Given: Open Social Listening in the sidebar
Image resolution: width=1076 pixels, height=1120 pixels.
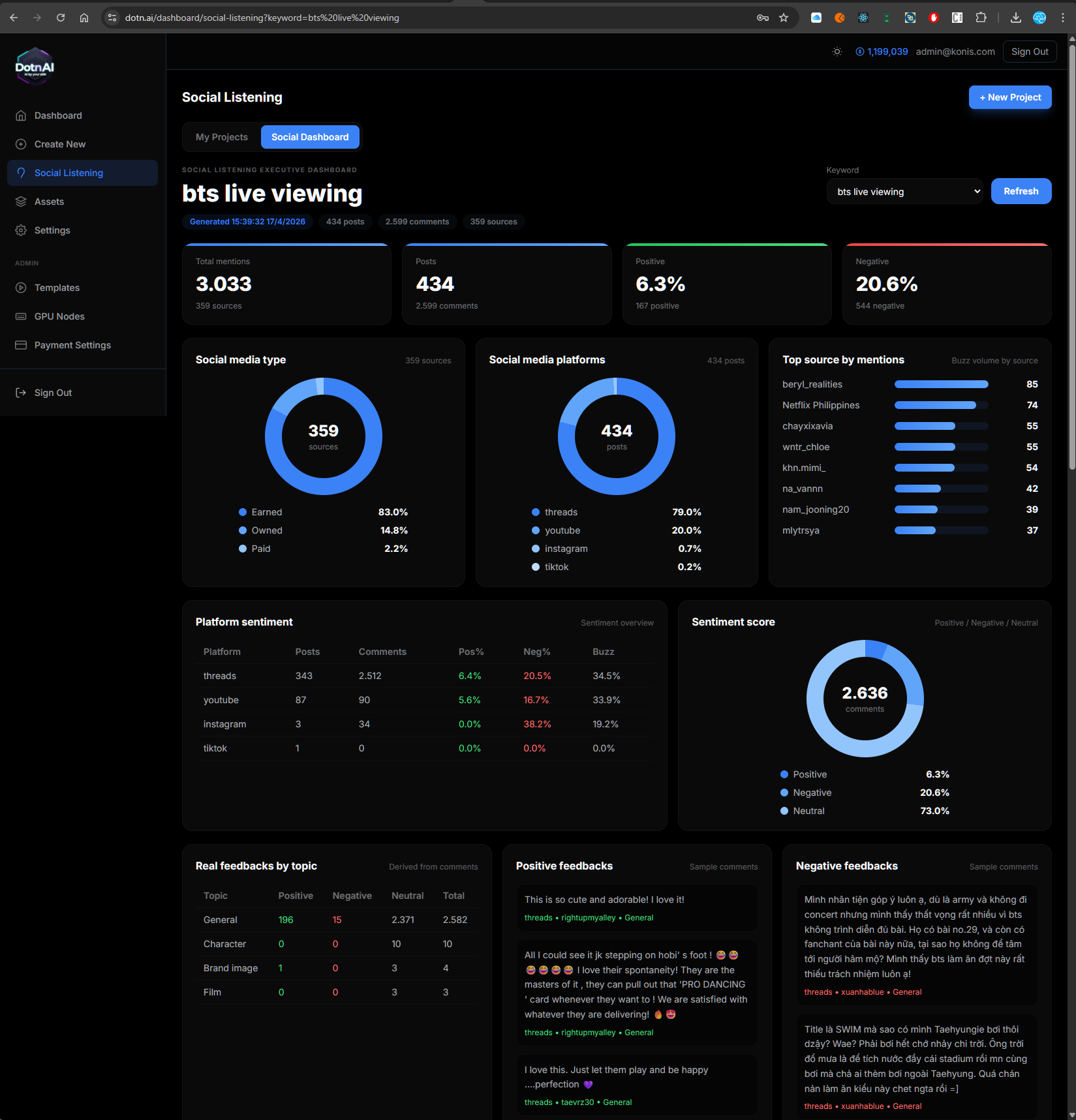Looking at the screenshot, I should coord(82,173).
